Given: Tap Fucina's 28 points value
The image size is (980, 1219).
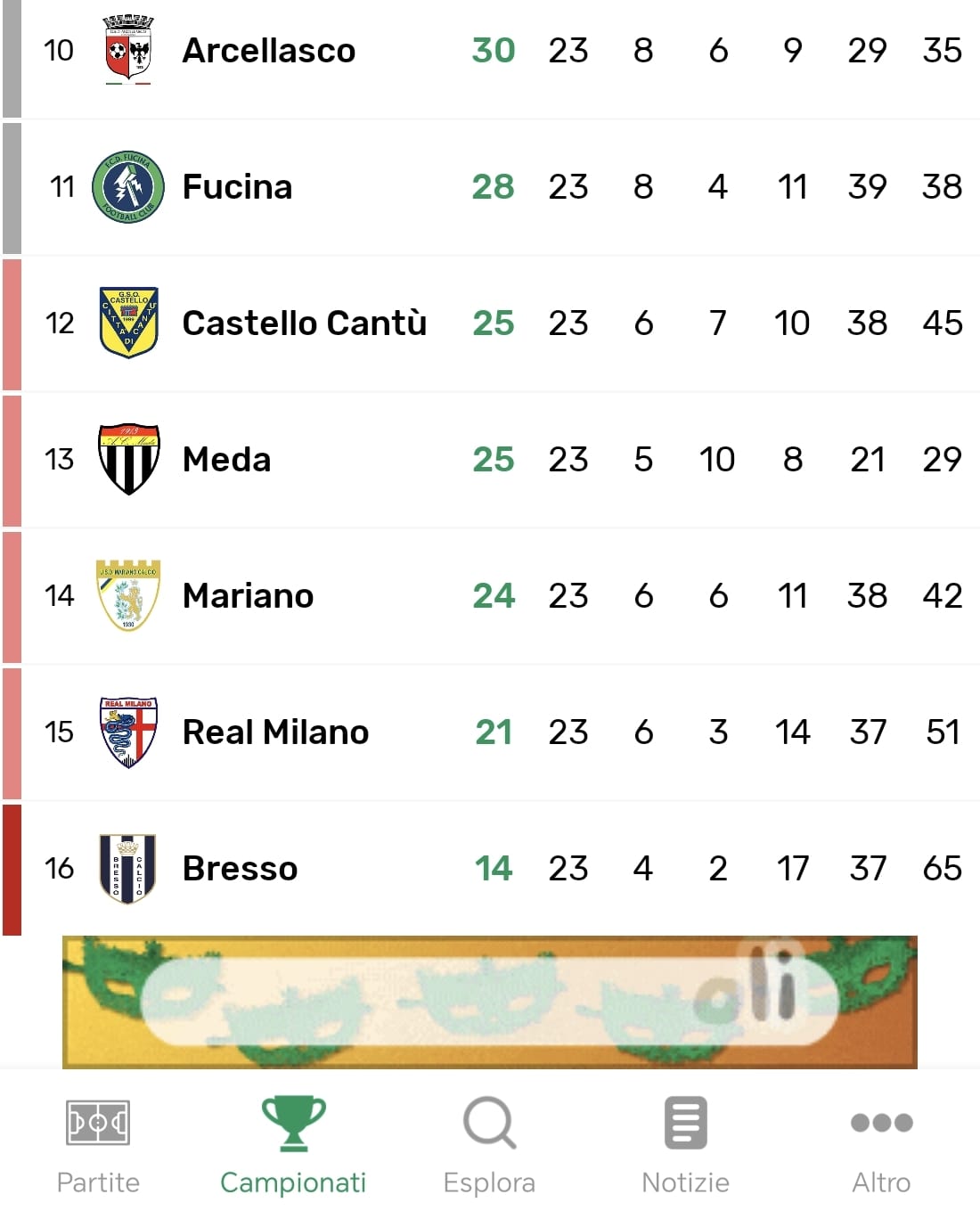Looking at the screenshot, I should point(493,187).
